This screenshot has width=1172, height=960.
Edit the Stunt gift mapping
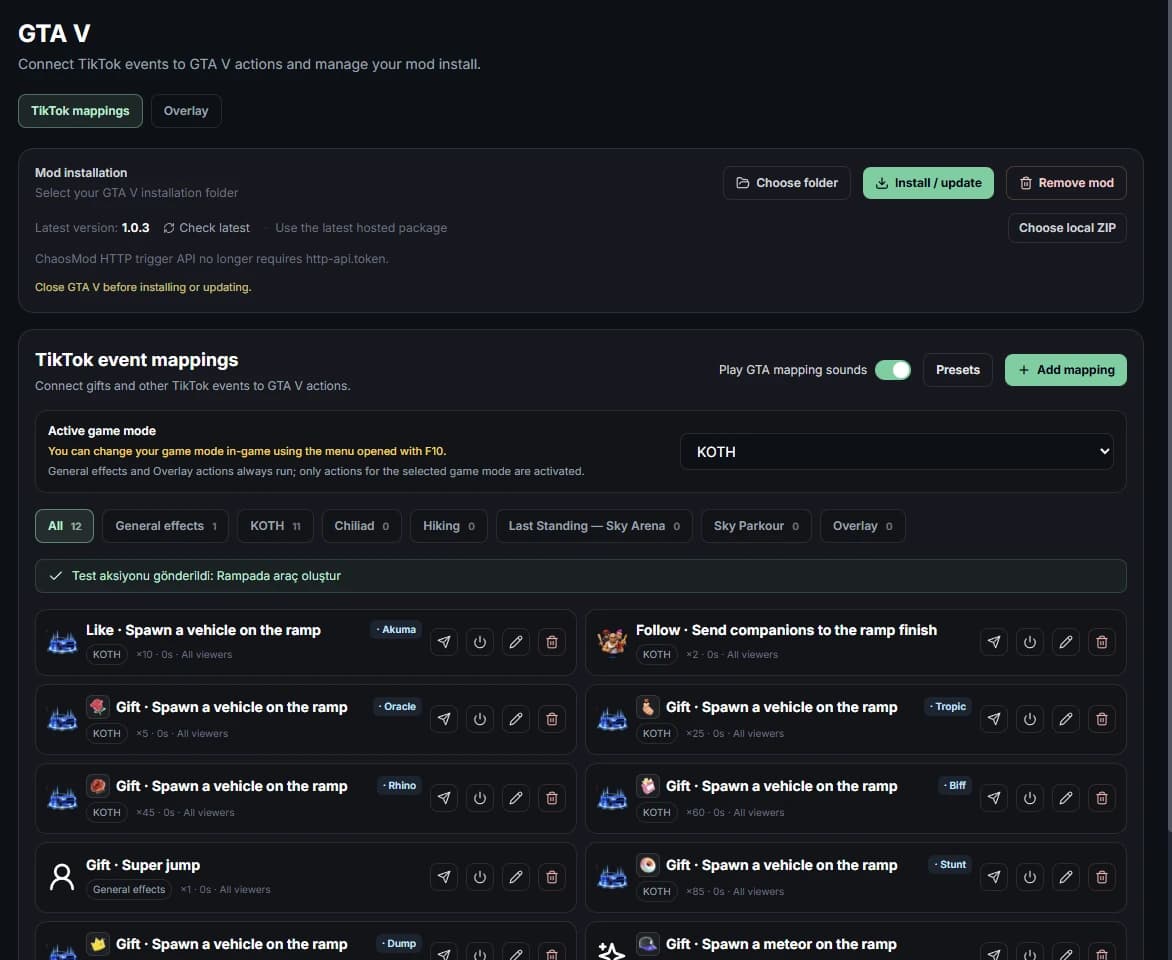tap(1066, 877)
